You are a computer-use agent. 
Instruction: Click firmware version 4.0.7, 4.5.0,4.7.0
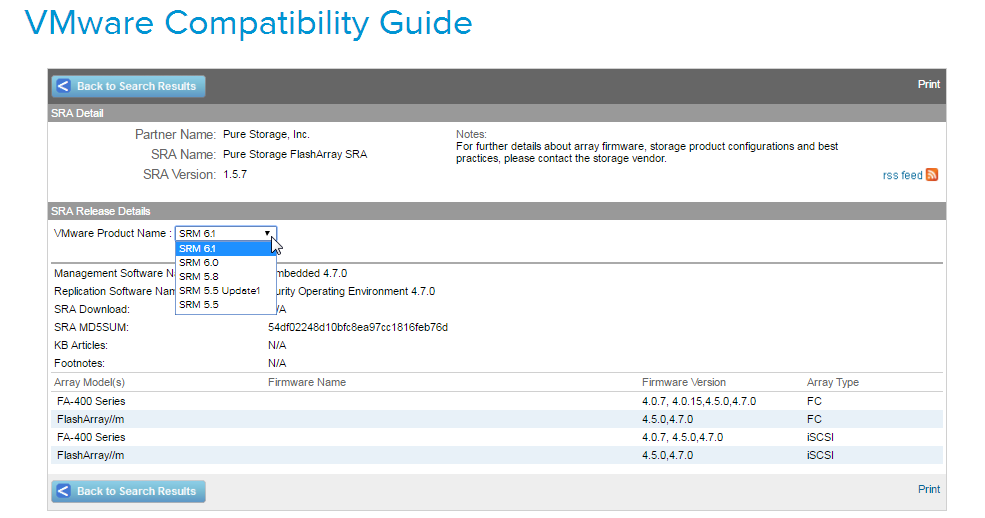(682, 437)
